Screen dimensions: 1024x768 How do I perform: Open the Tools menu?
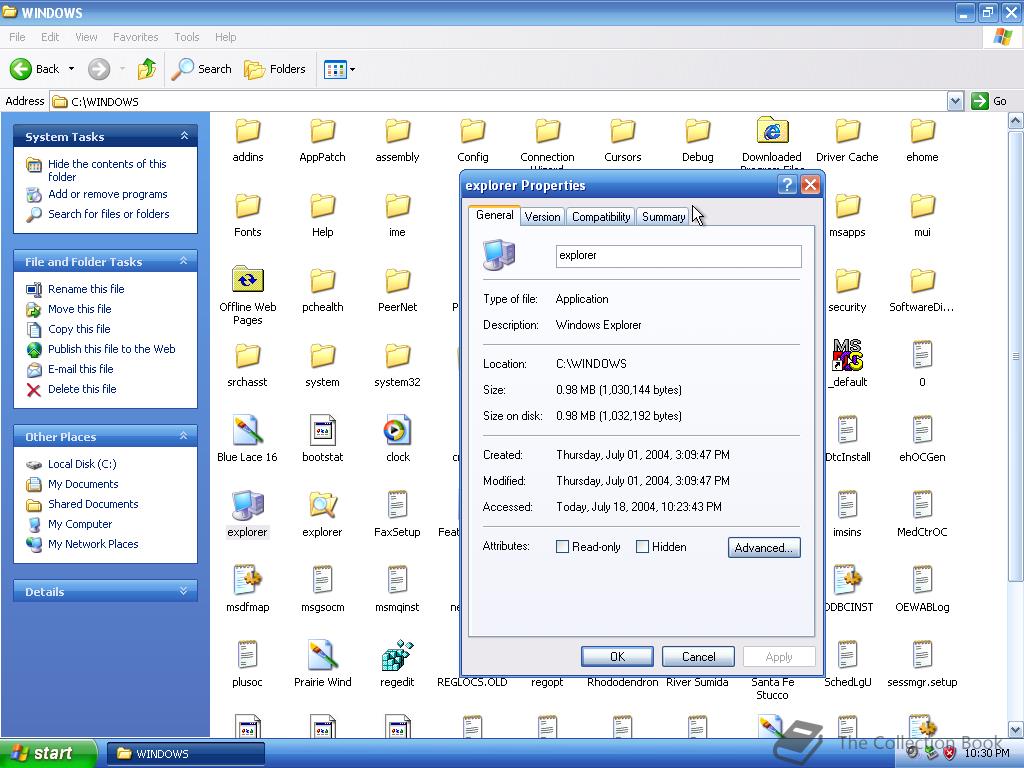coord(187,37)
